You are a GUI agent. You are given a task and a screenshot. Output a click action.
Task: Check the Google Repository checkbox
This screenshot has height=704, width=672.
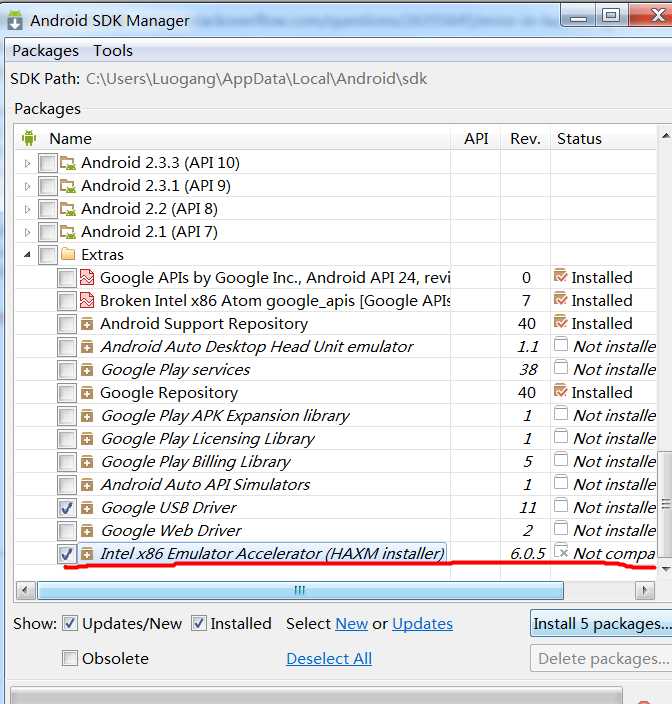click(x=66, y=393)
